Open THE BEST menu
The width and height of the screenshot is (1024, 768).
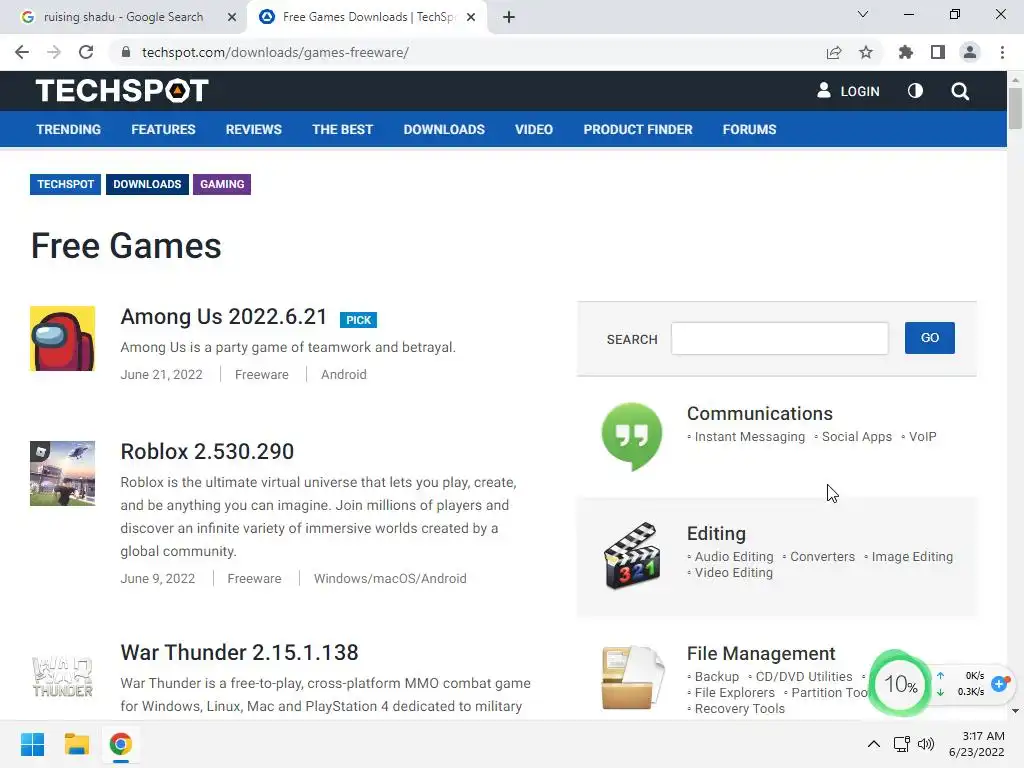pos(342,129)
